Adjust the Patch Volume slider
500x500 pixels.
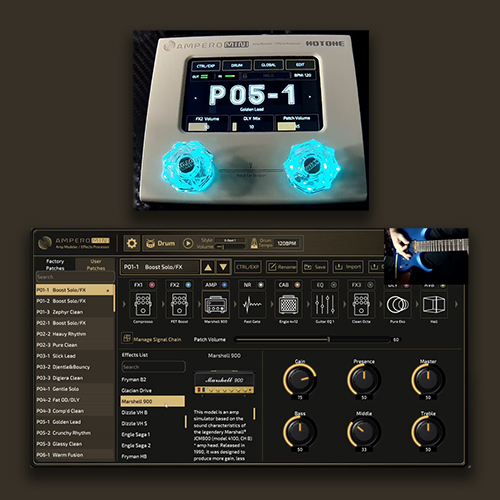point(313,339)
